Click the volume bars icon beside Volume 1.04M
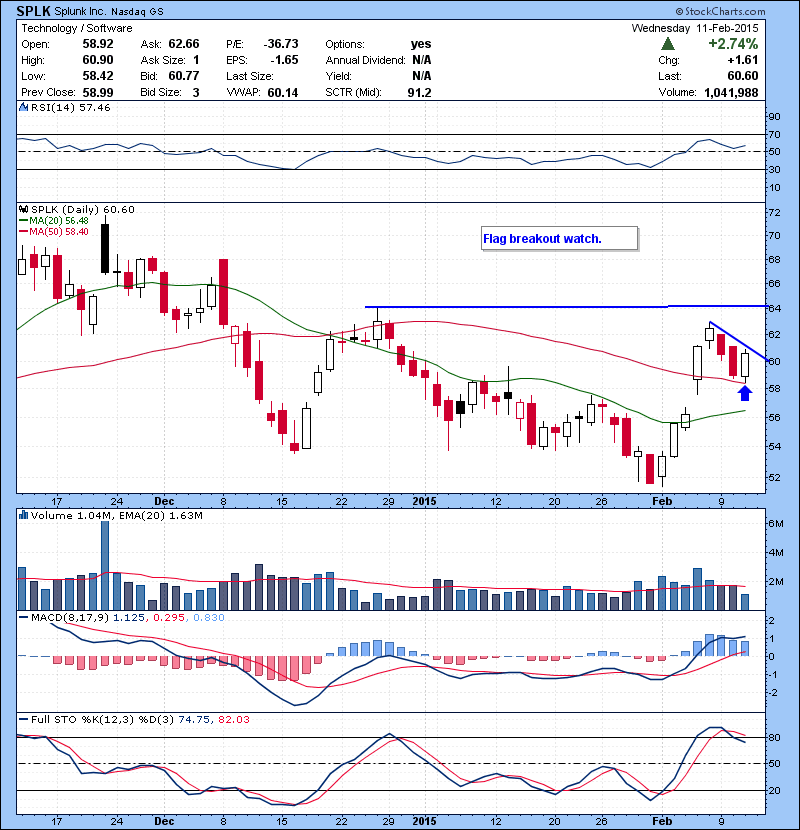The width and height of the screenshot is (800, 830). tap(23, 515)
